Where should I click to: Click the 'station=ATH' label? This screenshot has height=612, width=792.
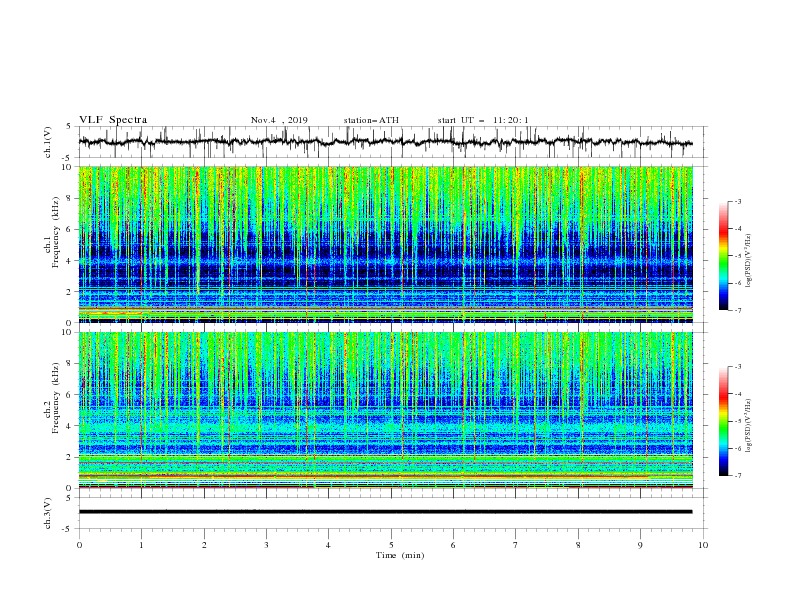coord(371,120)
